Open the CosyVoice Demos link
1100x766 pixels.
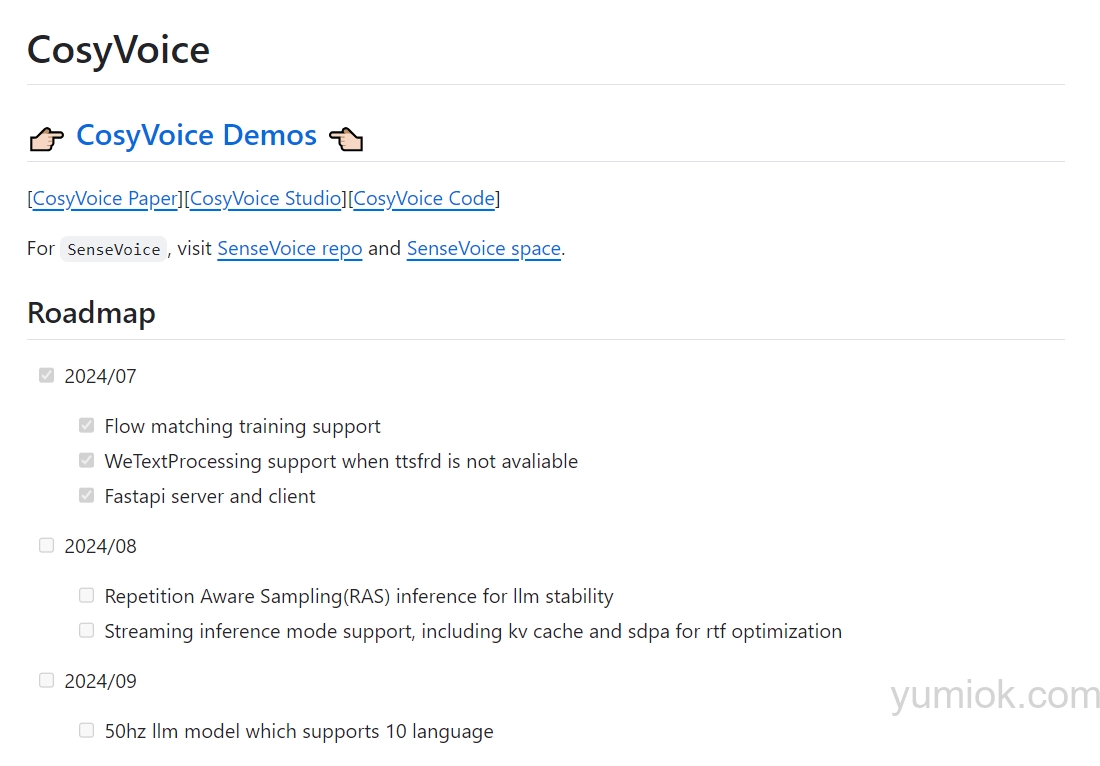196,135
